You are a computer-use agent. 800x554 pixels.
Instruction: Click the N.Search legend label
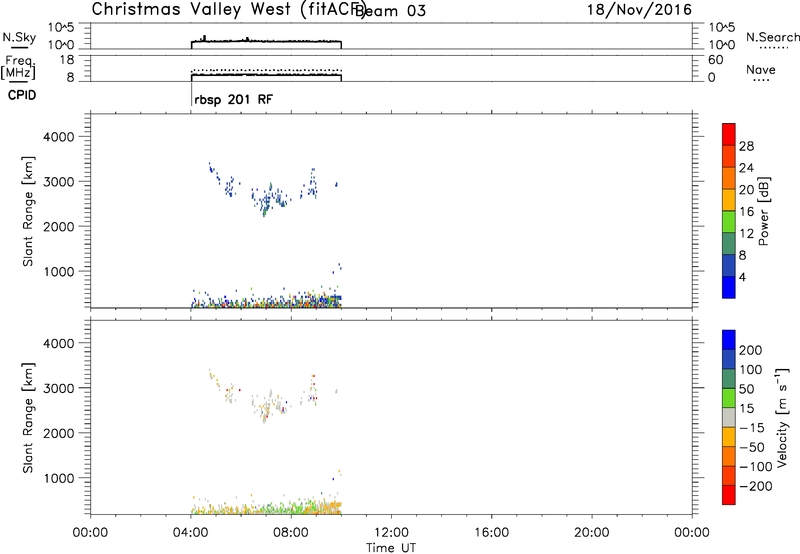coord(772,37)
